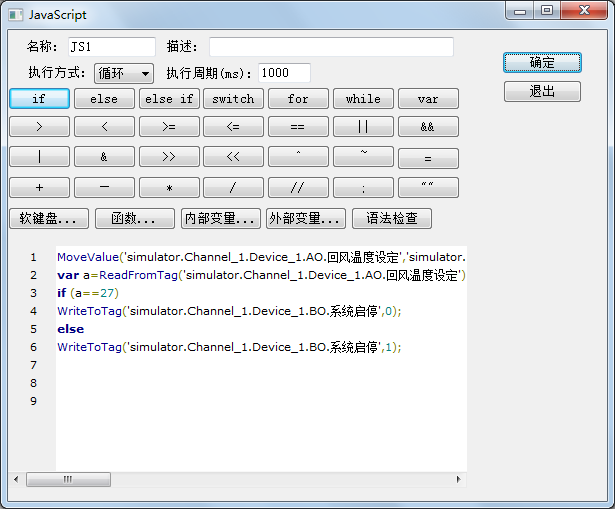Viewport: 615px width, 509px height.
Task: Click code line 1 starting with MoveValue
Action: coord(261,257)
